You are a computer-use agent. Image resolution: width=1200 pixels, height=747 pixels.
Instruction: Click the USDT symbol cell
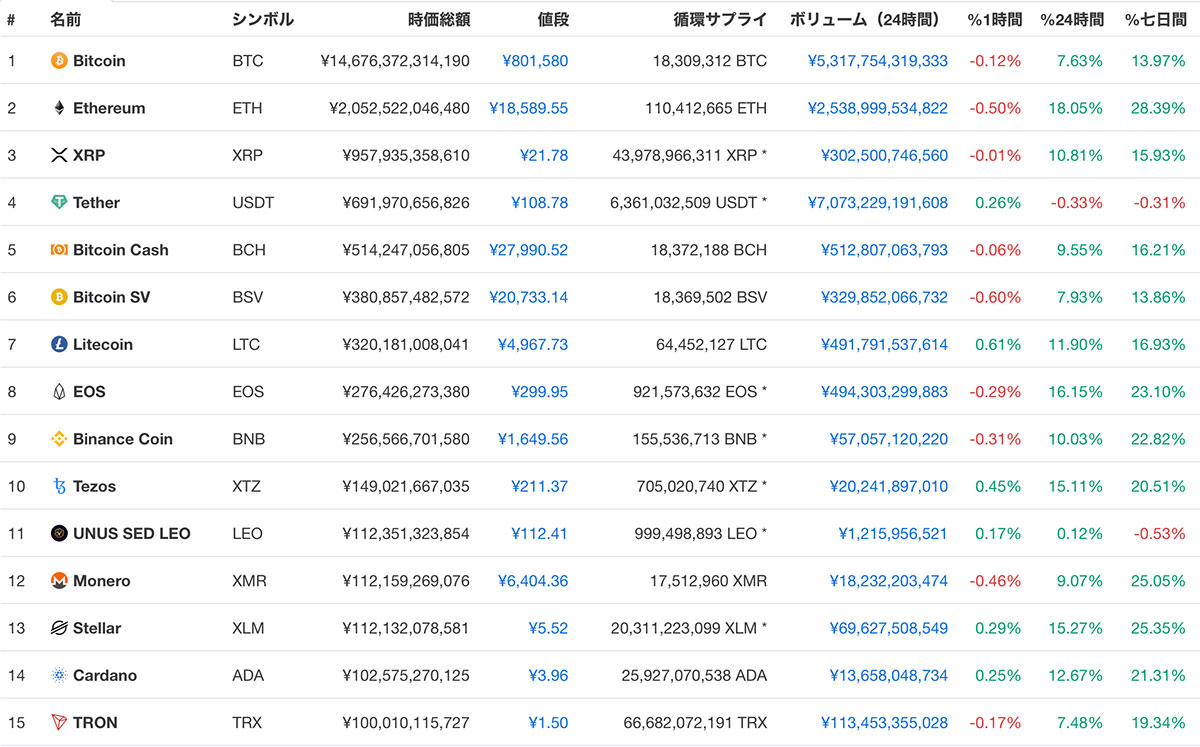(x=253, y=202)
